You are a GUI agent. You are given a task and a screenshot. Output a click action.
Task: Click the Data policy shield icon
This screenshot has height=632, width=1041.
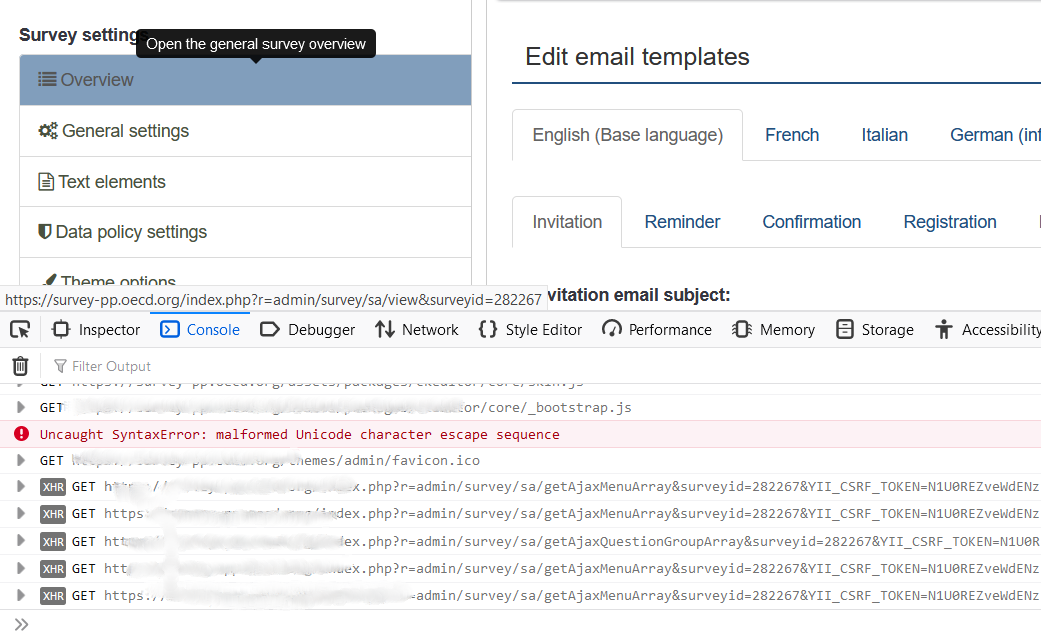coord(44,232)
